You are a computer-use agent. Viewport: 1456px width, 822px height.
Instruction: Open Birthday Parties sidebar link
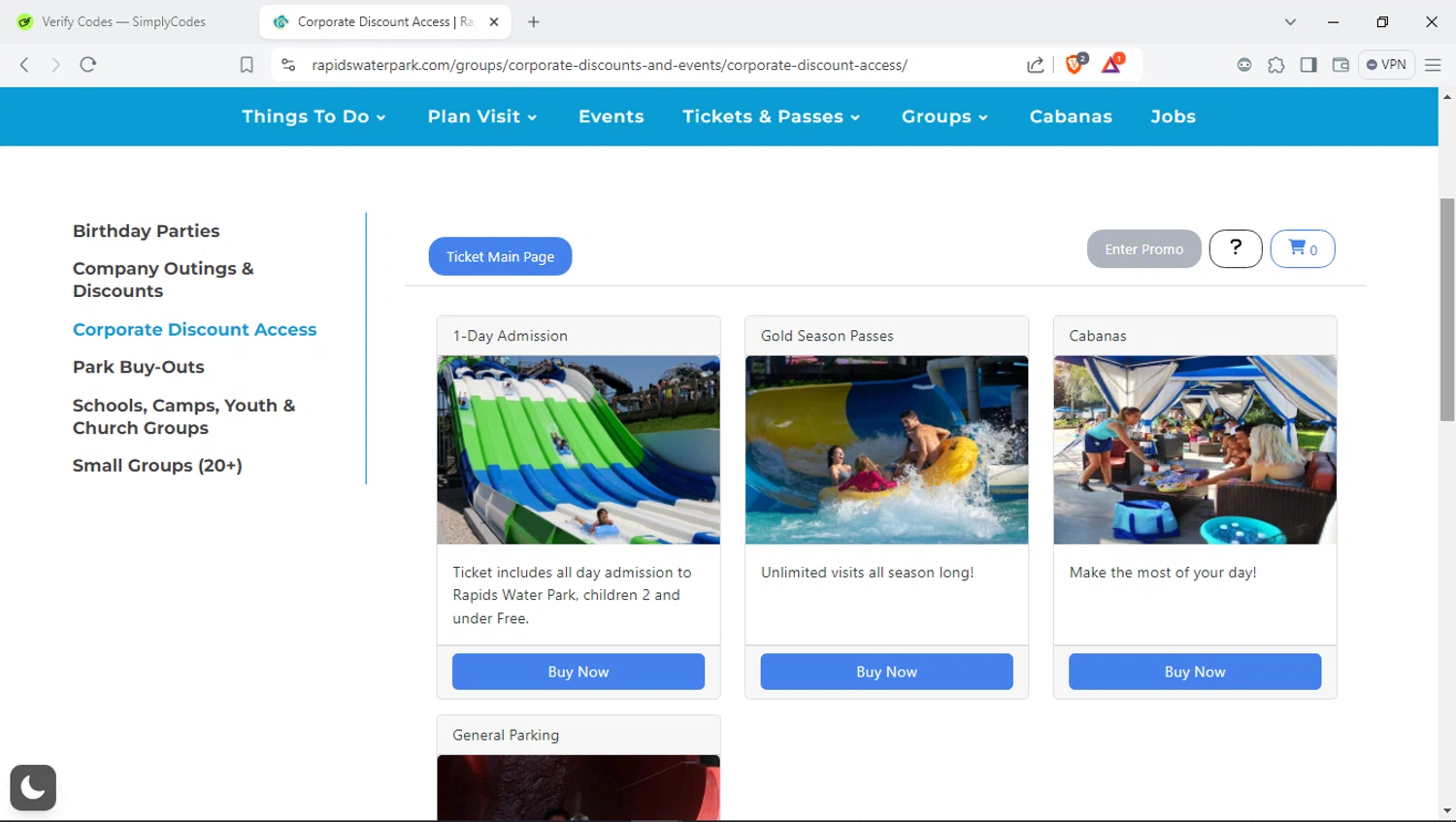point(147,231)
